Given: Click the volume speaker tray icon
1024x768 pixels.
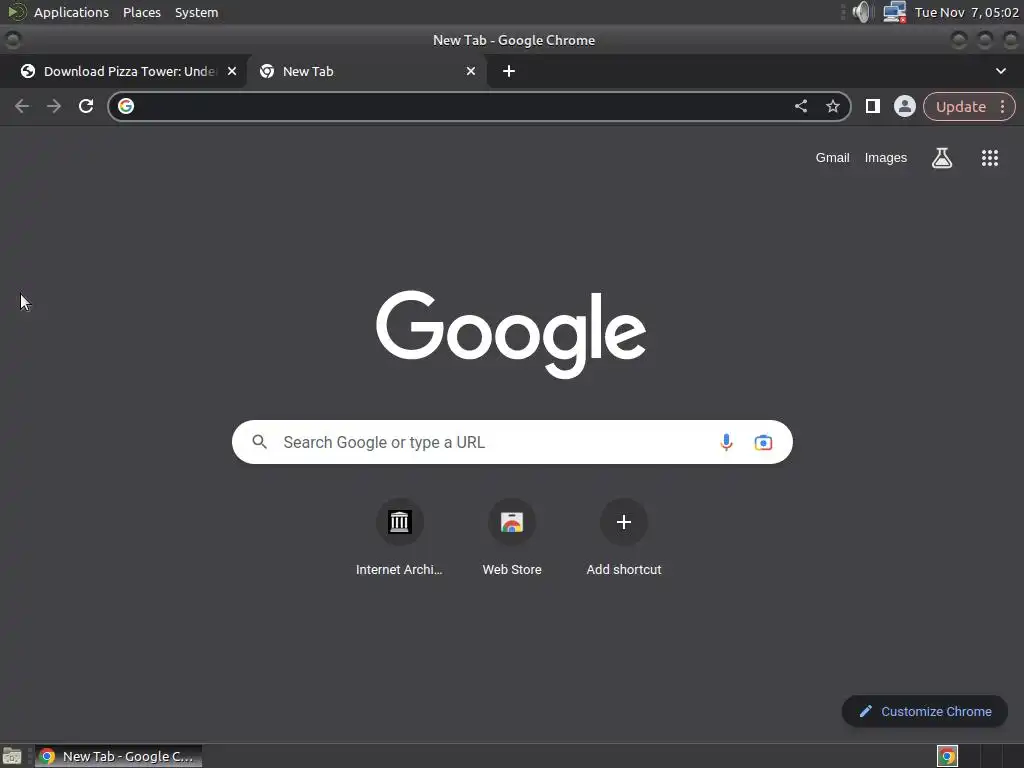Looking at the screenshot, I should pyautogui.click(x=863, y=12).
